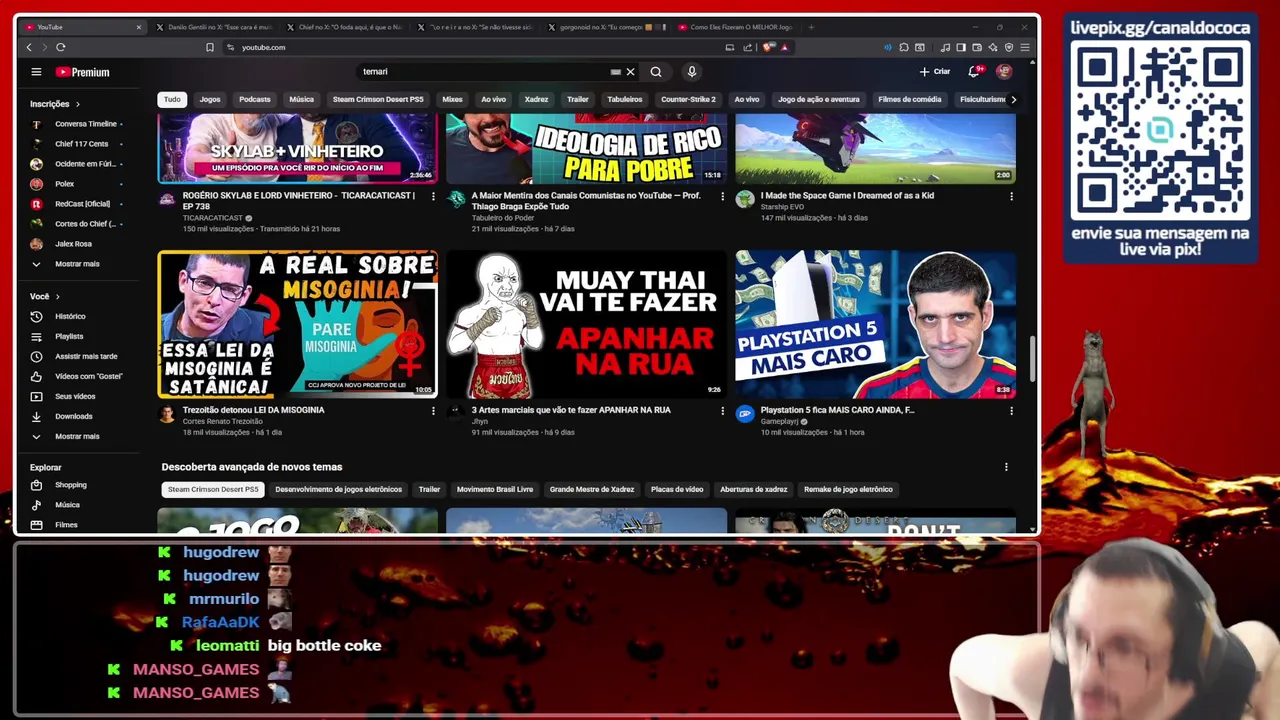
Task: Open the YouTube hamburger guide menu
Action: 36,72
